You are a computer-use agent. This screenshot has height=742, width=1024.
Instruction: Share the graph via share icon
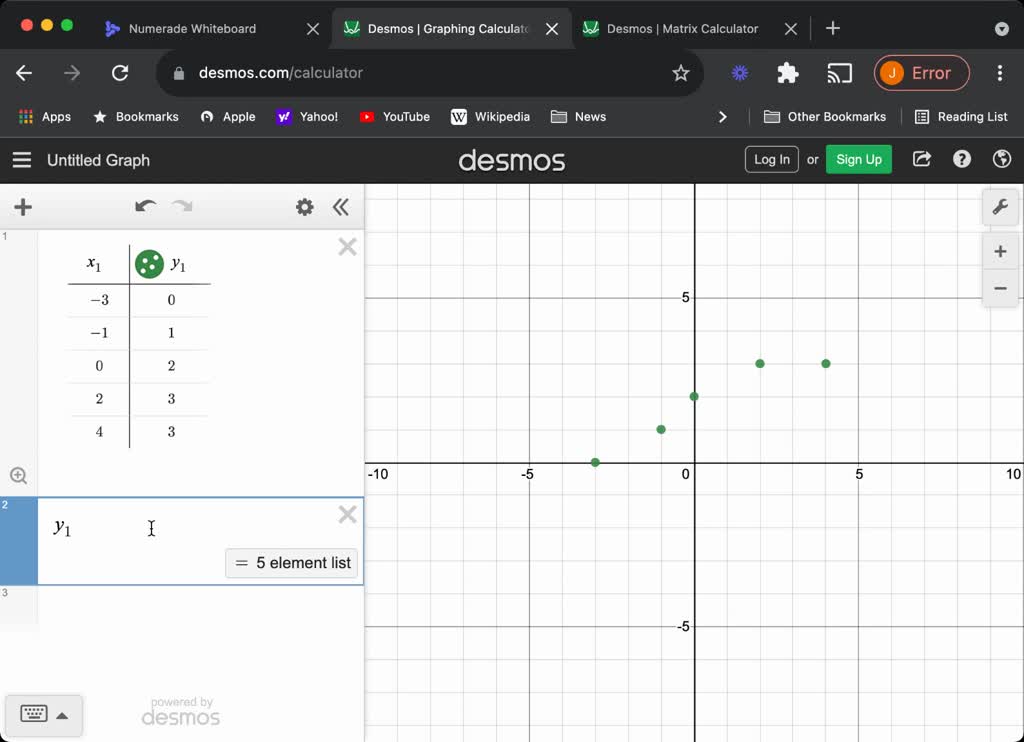pos(922,159)
